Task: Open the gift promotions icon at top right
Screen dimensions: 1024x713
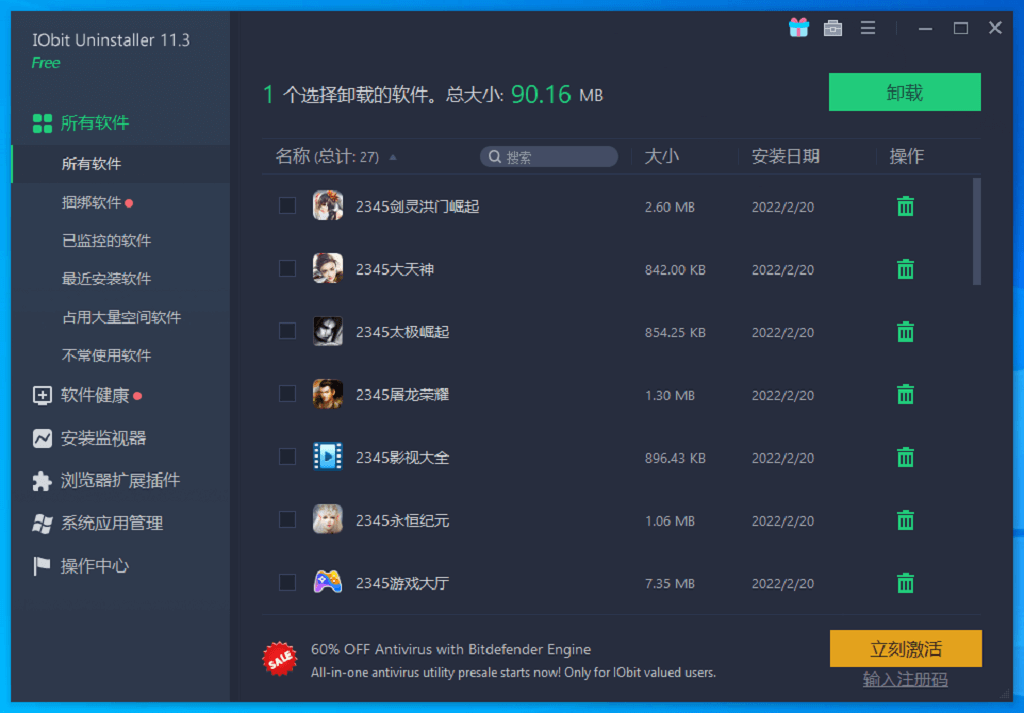Action: [x=798, y=27]
